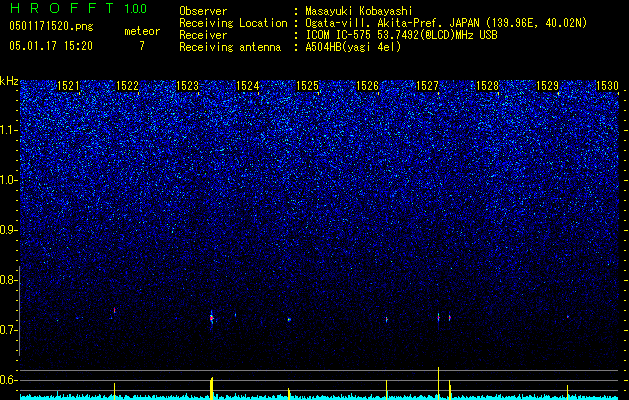Click observer name Masayuki Kobayashi
This screenshot has width=629, height=400.
pyautogui.click(x=359, y=11)
